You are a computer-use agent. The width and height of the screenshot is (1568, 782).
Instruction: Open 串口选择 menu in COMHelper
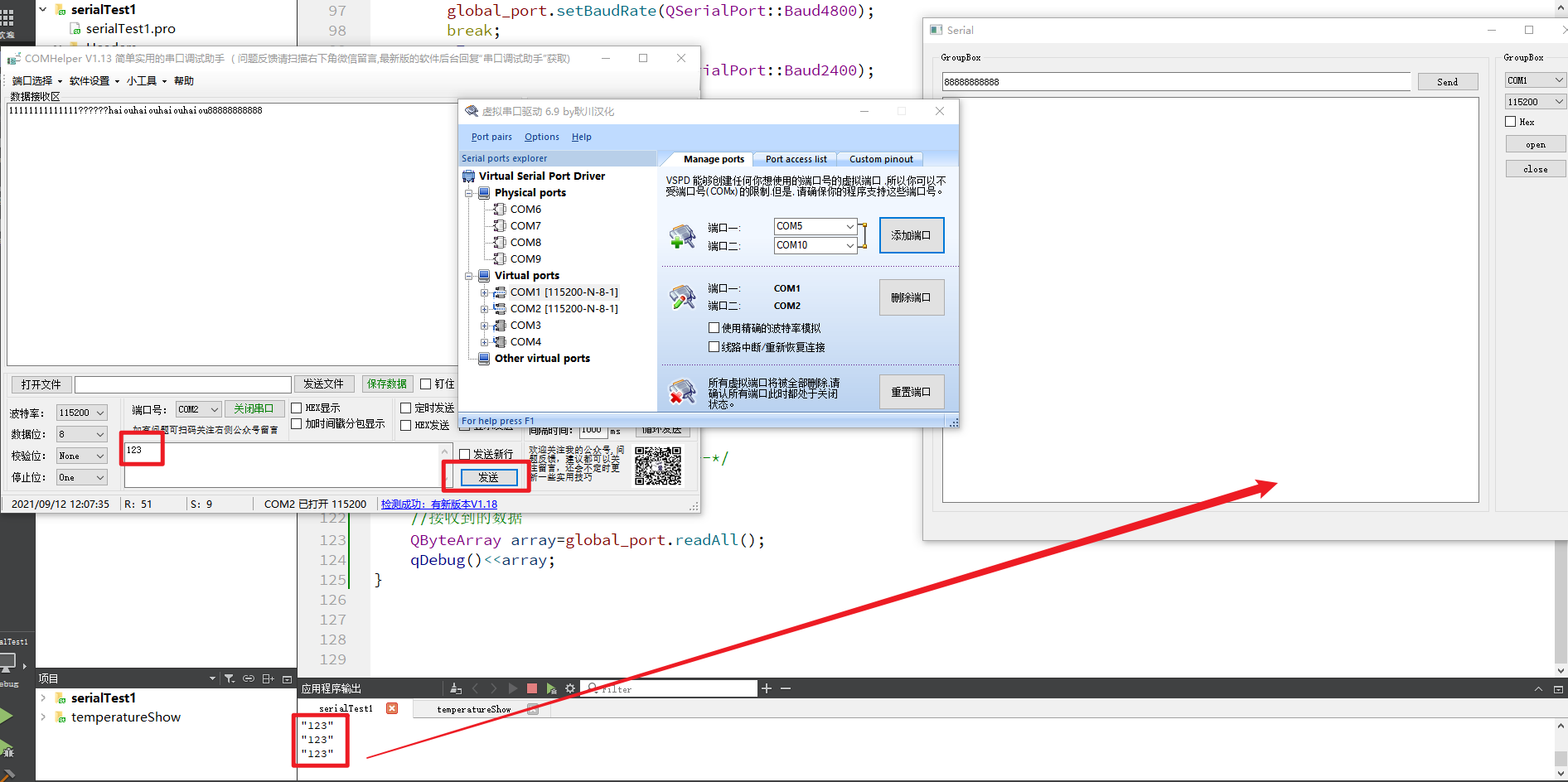(x=36, y=81)
